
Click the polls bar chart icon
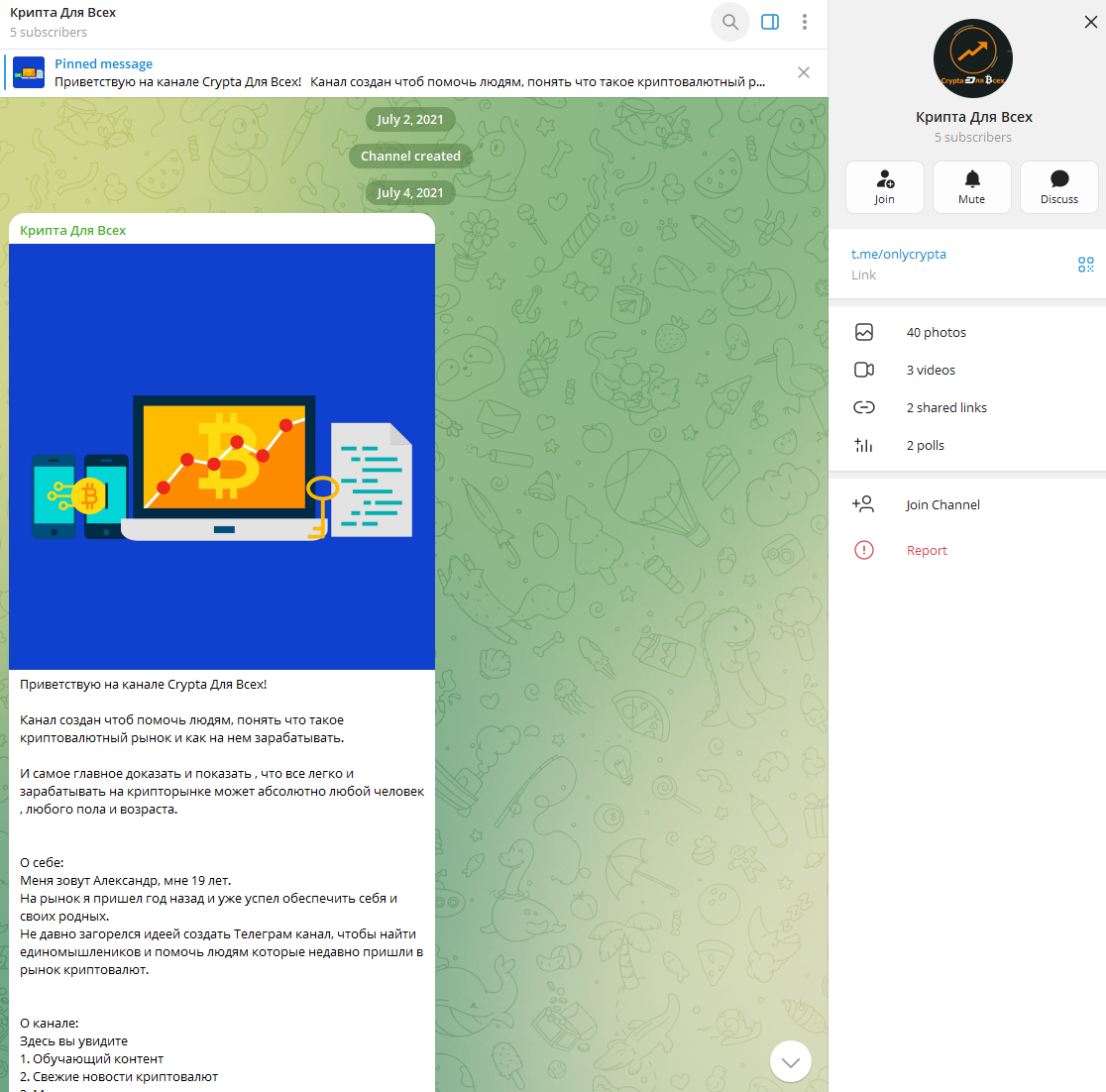tap(864, 445)
